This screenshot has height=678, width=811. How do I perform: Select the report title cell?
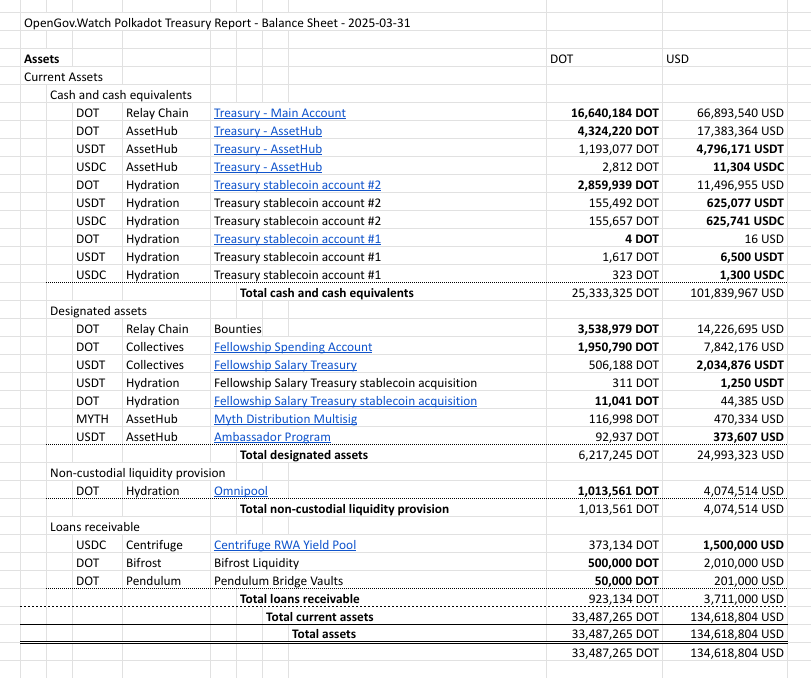(217, 23)
